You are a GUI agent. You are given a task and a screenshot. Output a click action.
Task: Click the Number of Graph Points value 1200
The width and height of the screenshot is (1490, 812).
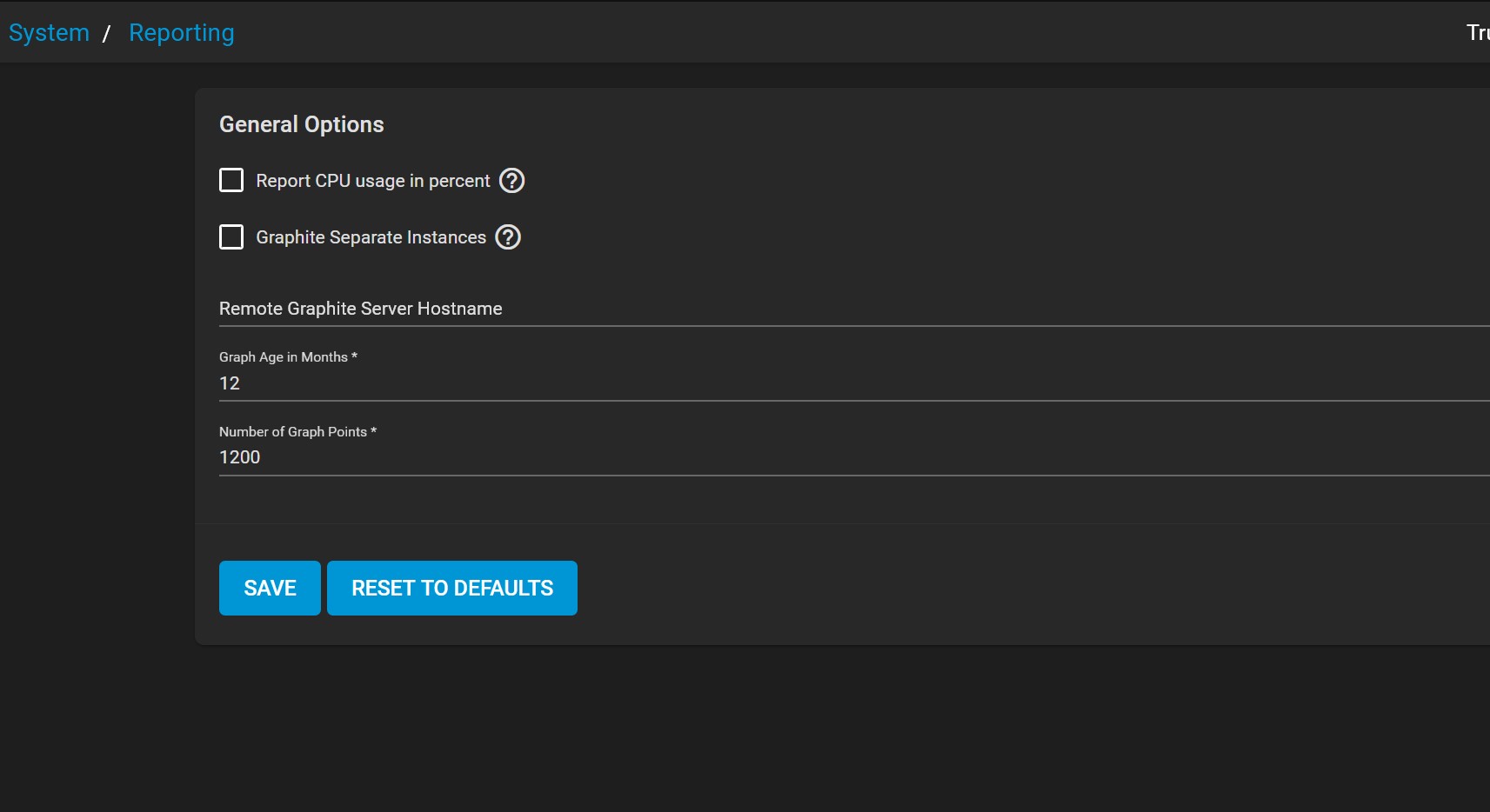[240, 457]
